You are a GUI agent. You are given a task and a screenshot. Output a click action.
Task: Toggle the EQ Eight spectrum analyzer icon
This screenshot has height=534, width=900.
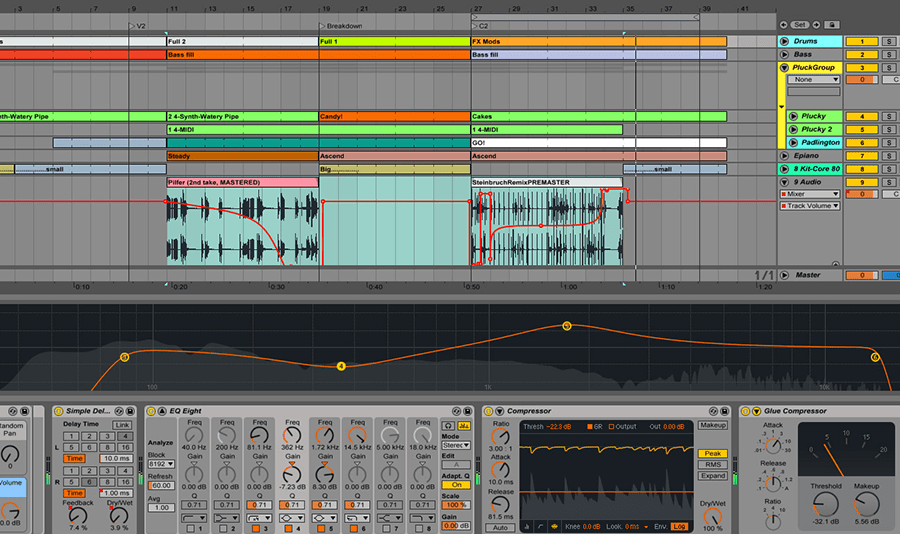click(x=464, y=425)
